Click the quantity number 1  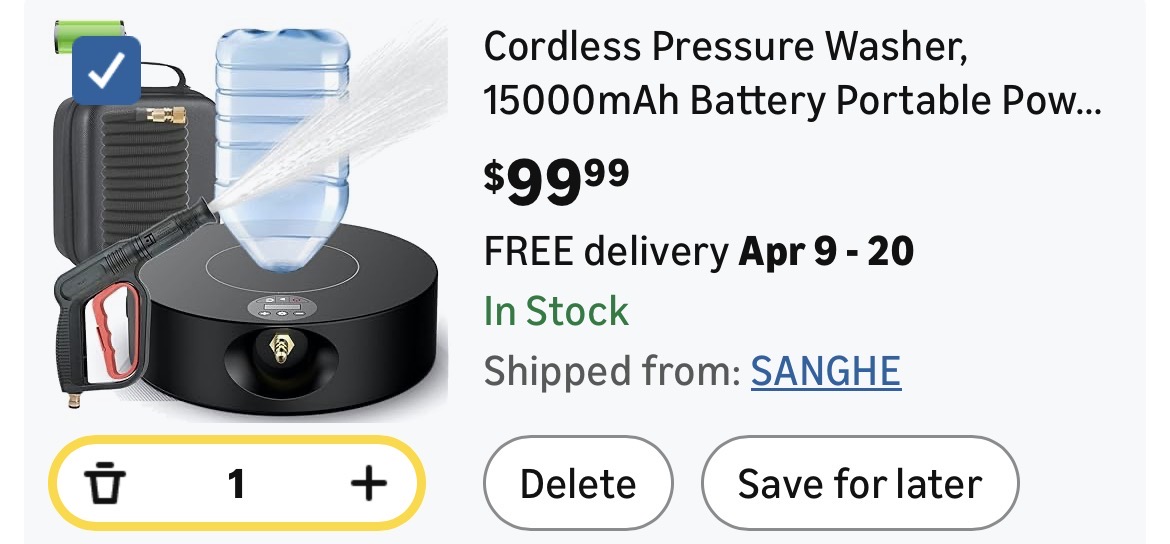click(236, 485)
